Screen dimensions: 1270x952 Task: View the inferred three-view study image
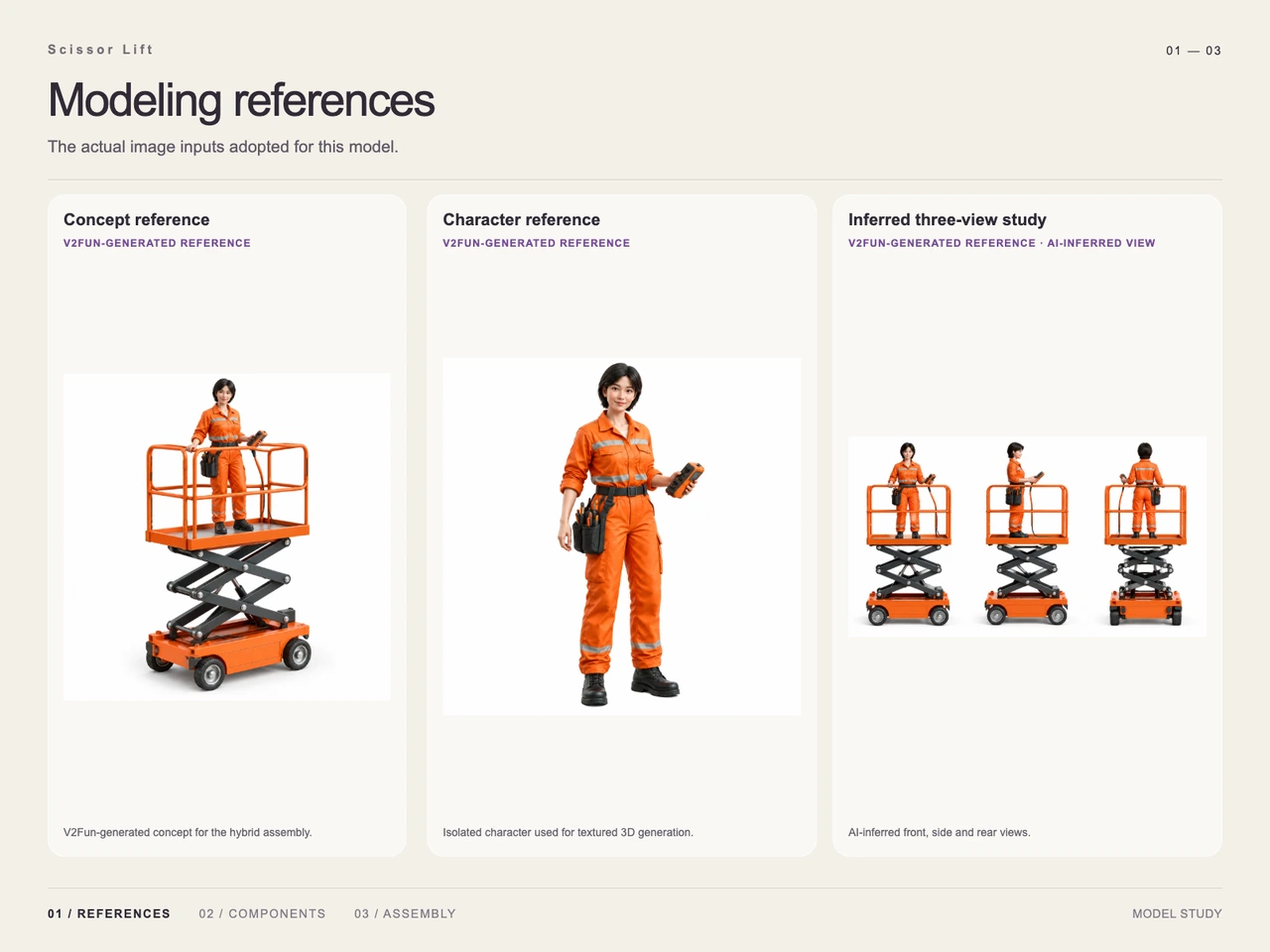1027,536
